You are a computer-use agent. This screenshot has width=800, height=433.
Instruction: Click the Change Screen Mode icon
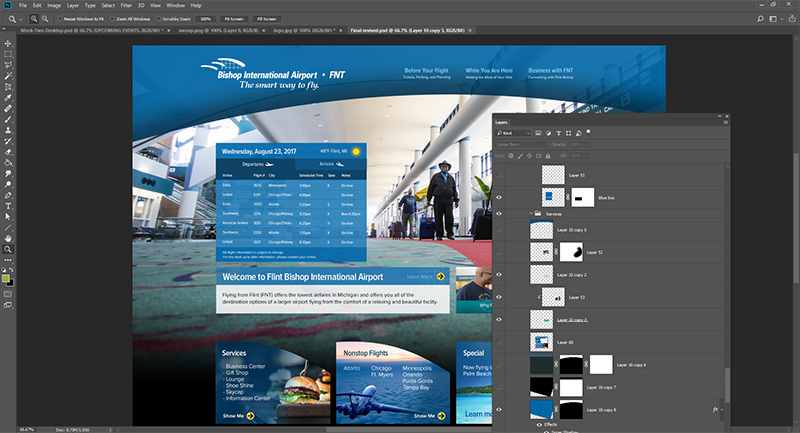(8, 305)
